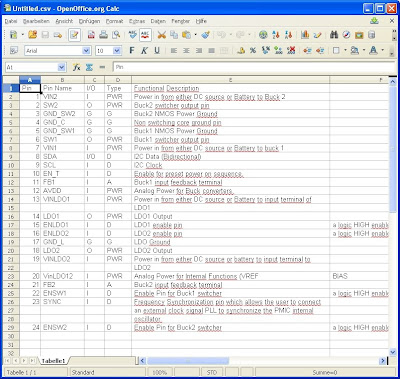
Task: Open the Function Wizard fx icon
Action: click(77, 67)
